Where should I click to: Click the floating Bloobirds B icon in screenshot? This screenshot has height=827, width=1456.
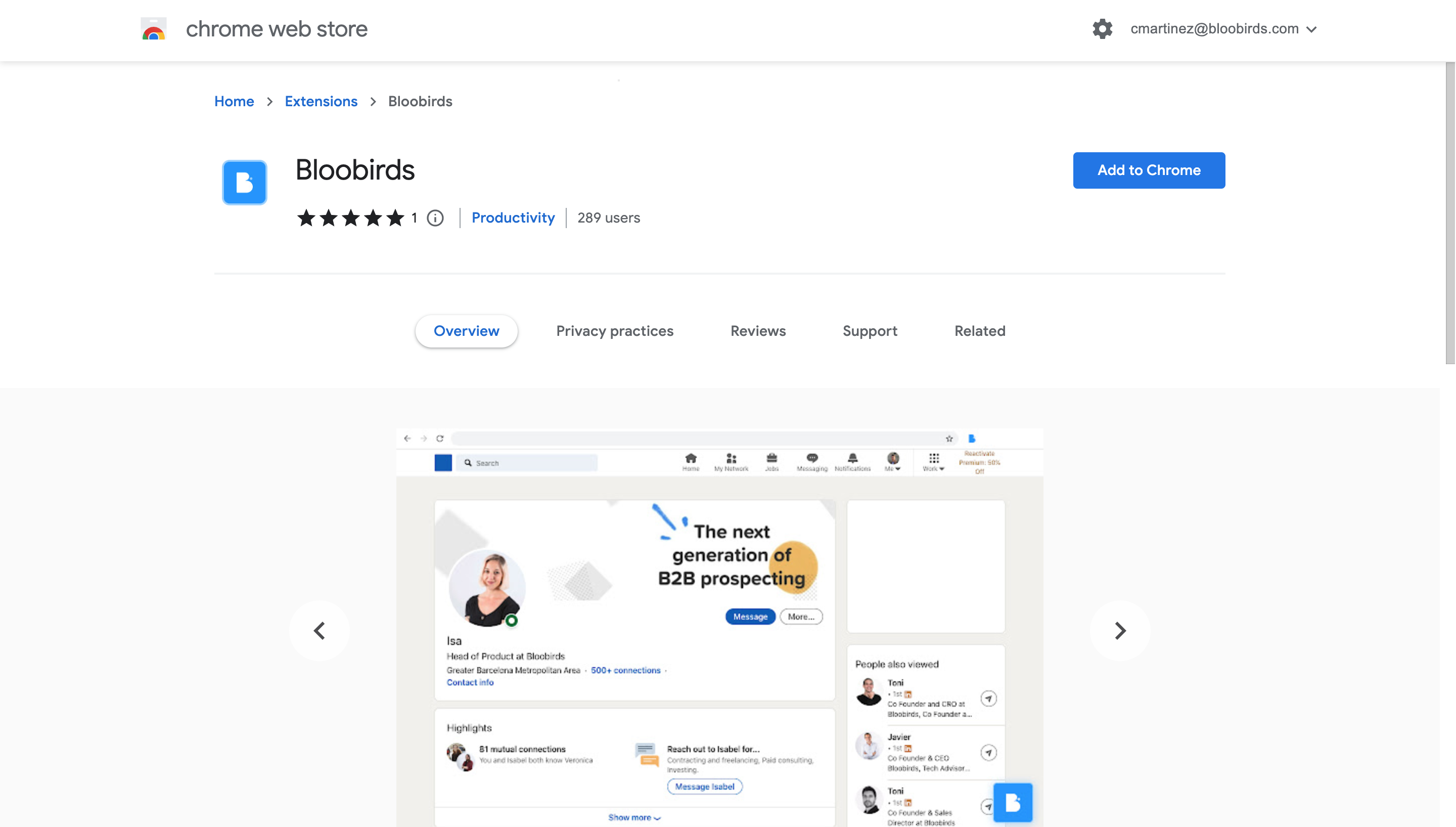click(x=1013, y=803)
